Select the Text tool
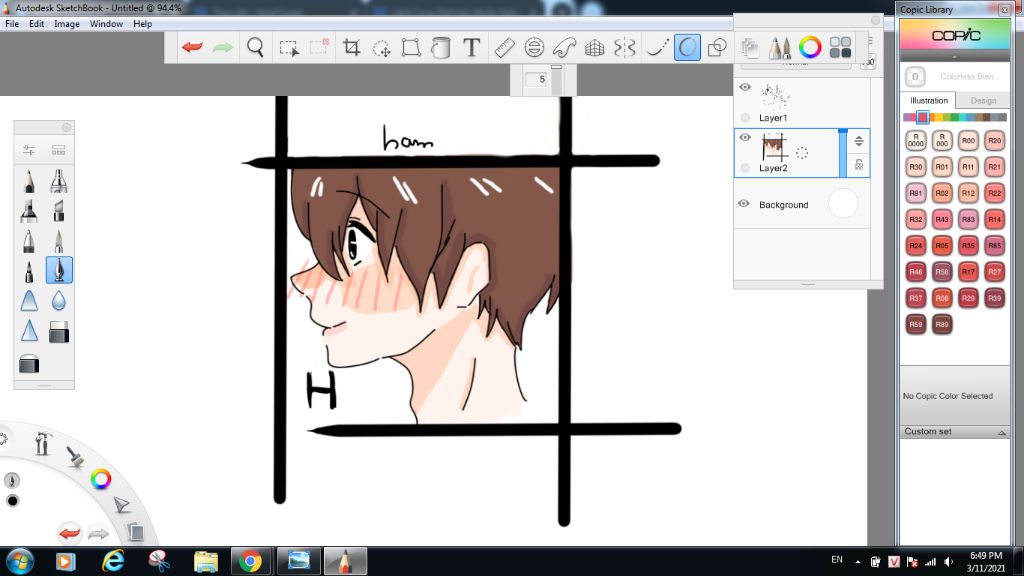1024x576 pixels. (x=472, y=47)
